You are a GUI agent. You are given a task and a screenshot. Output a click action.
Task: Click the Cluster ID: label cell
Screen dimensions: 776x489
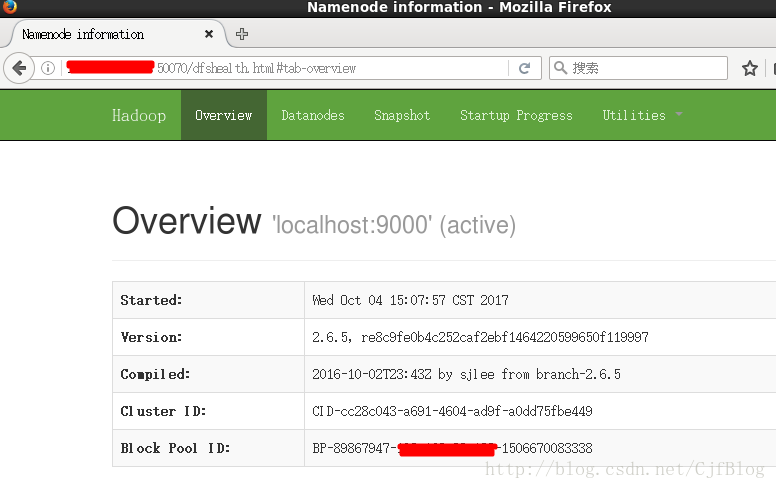[208, 411]
